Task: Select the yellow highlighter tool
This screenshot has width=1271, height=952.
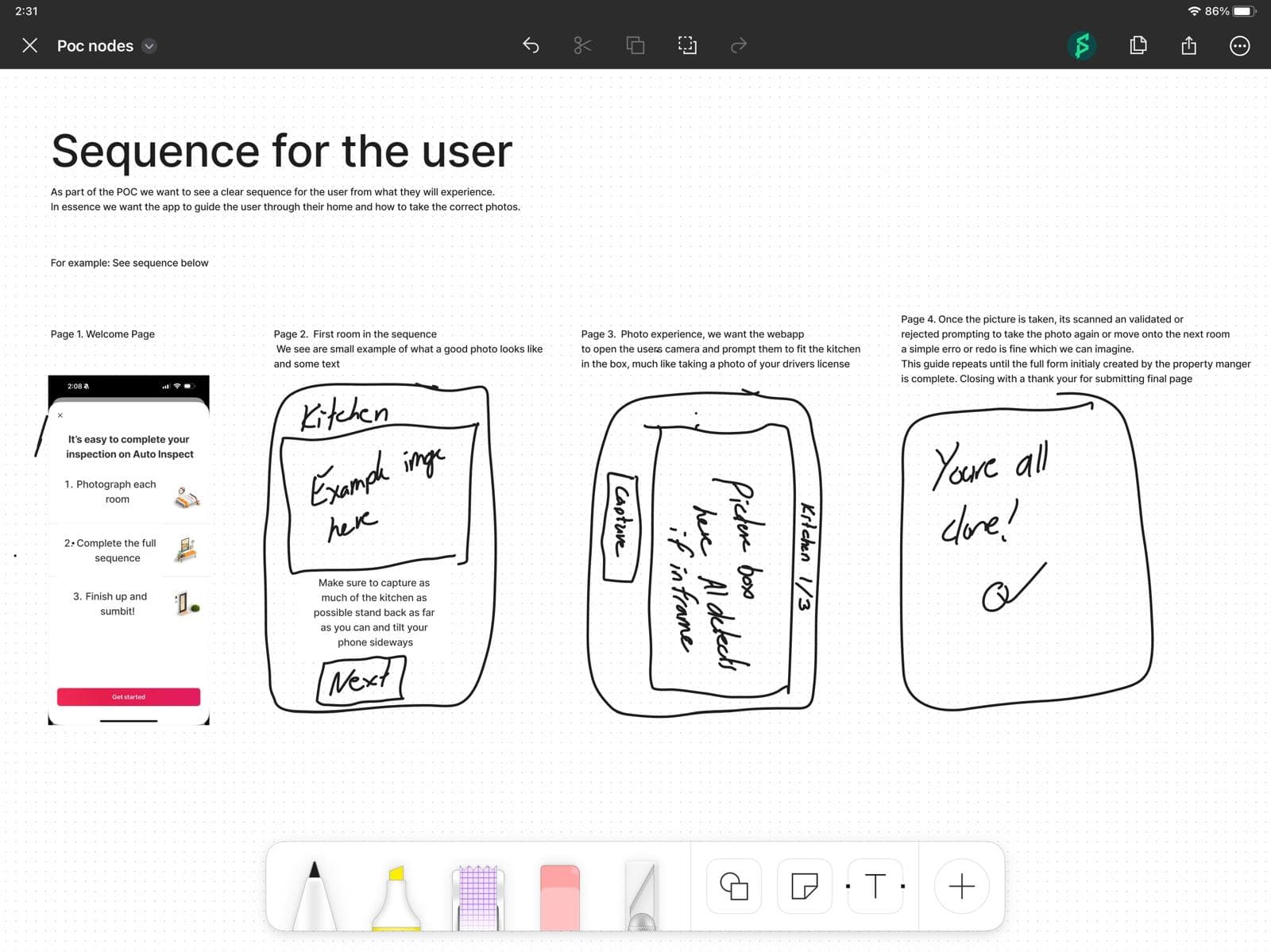Action: point(396,897)
